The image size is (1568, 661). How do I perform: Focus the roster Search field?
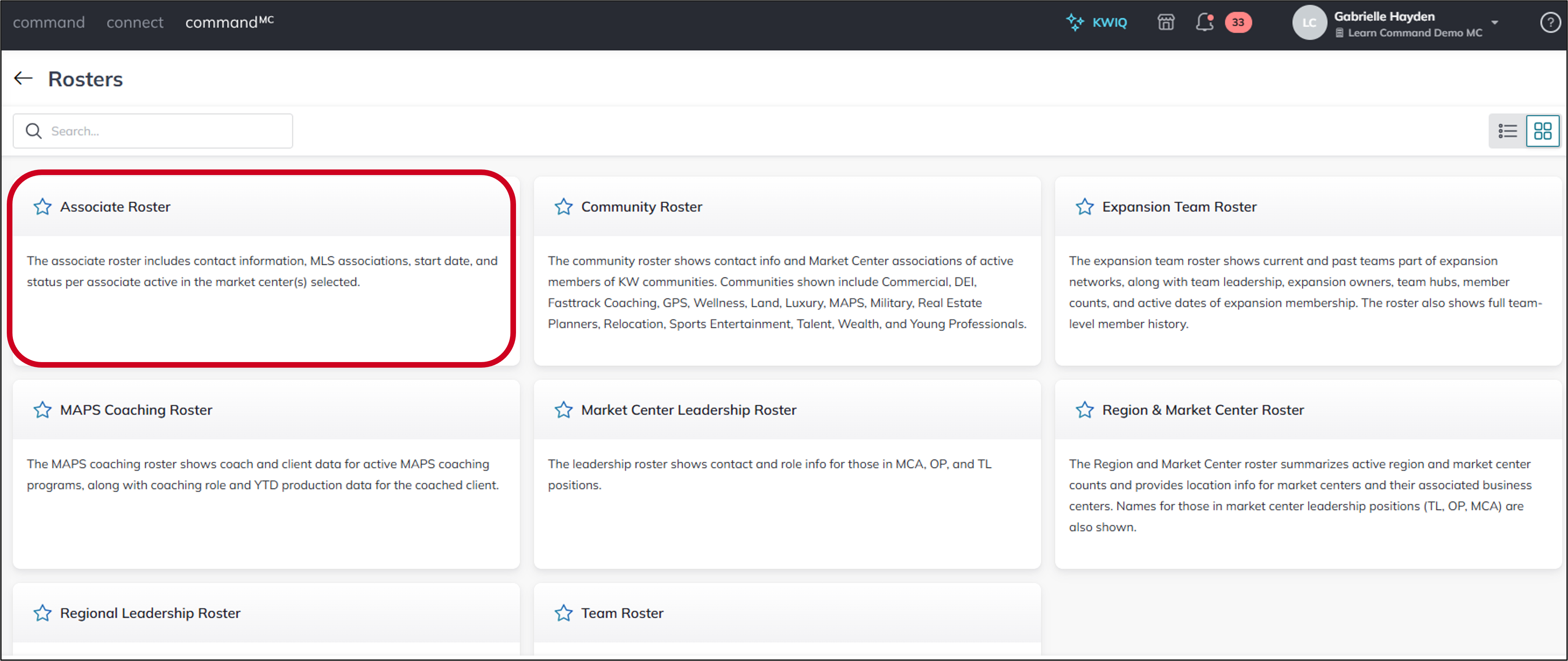coord(153,131)
